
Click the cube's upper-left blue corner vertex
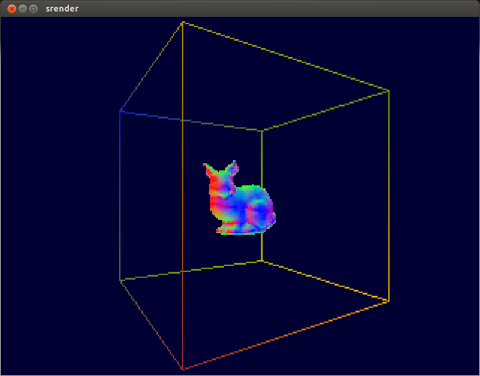[120, 111]
